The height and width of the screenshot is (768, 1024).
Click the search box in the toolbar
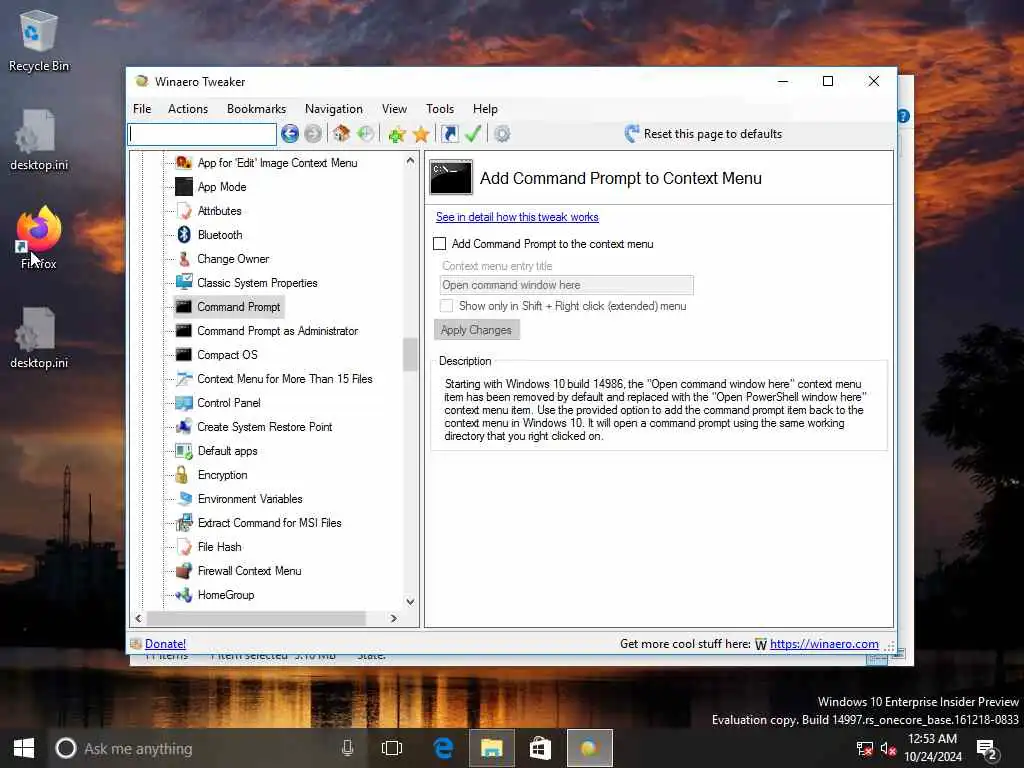pos(202,134)
